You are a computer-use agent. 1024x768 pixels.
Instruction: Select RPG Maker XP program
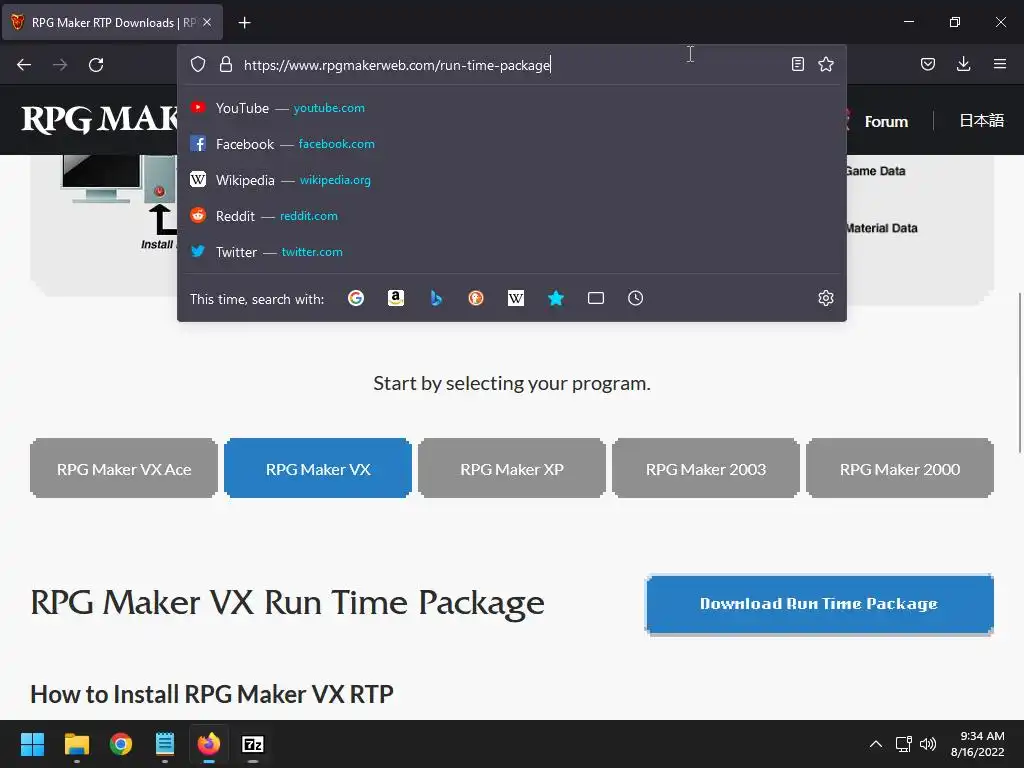(x=512, y=469)
